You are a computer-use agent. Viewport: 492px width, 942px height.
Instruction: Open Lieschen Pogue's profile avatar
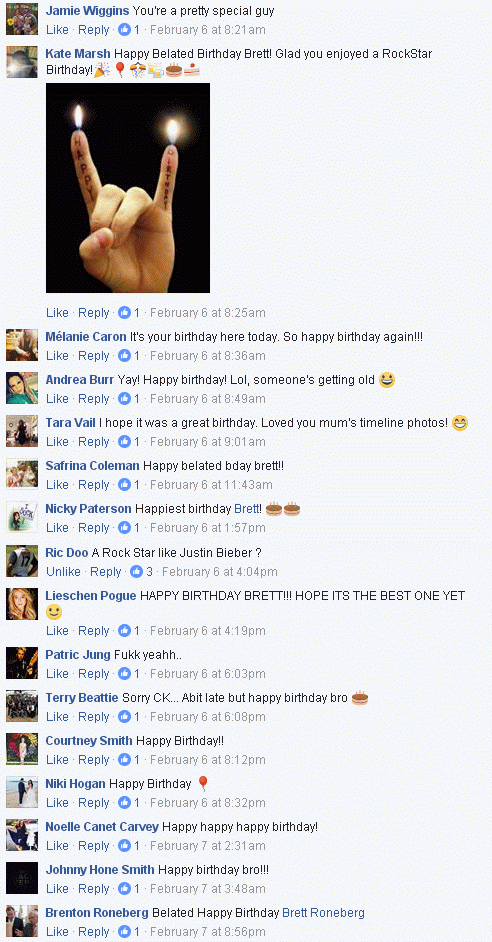click(x=22, y=604)
